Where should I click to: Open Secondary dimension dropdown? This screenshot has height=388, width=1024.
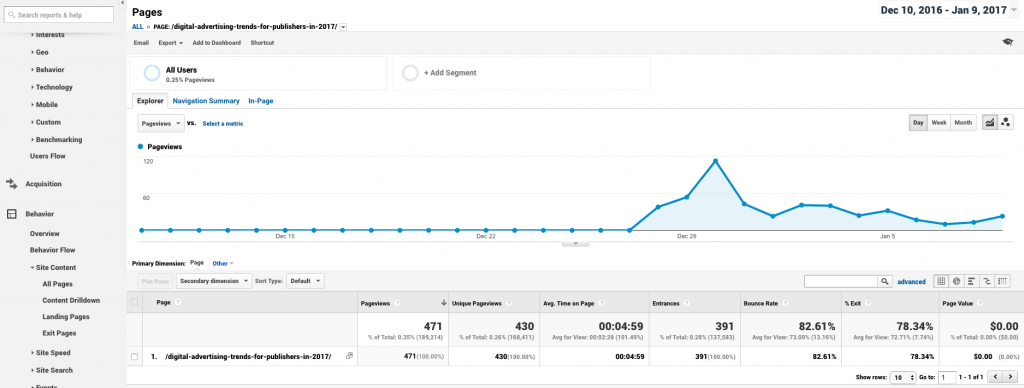tap(214, 281)
